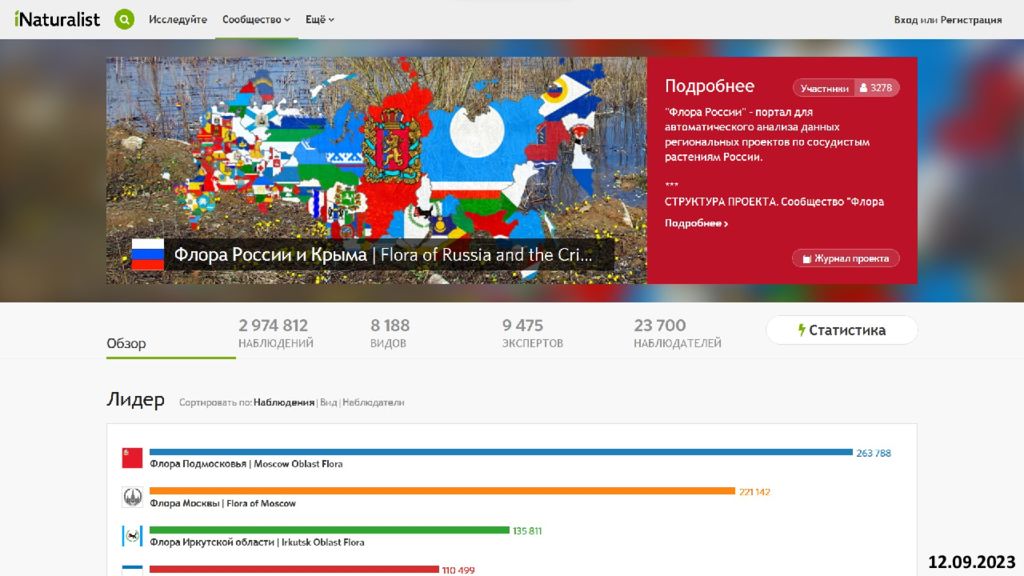Click the Подробнее panel heading
This screenshot has width=1024, height=576.
coord(709,86)
